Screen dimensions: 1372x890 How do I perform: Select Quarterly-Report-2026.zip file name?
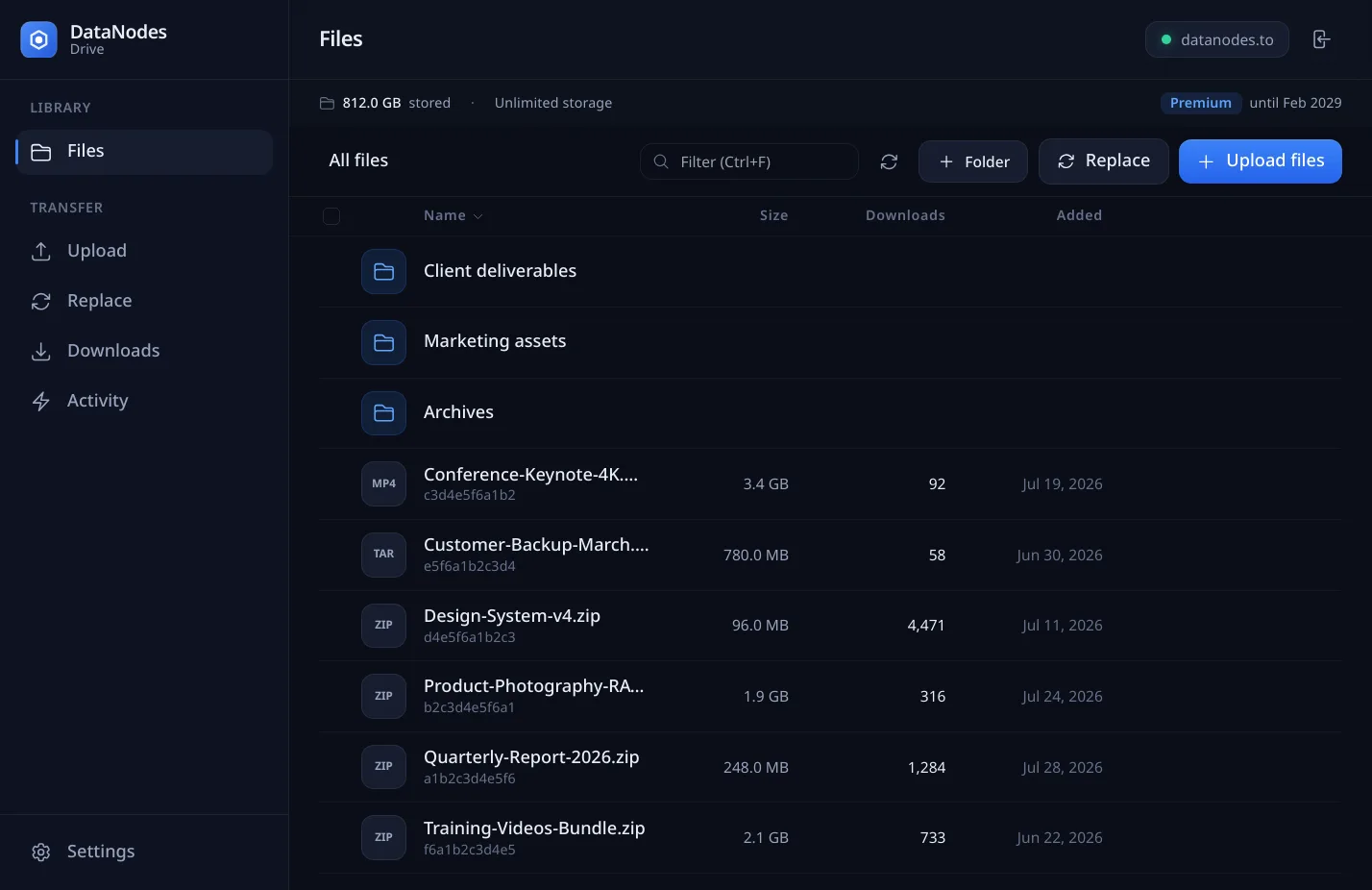531,756
